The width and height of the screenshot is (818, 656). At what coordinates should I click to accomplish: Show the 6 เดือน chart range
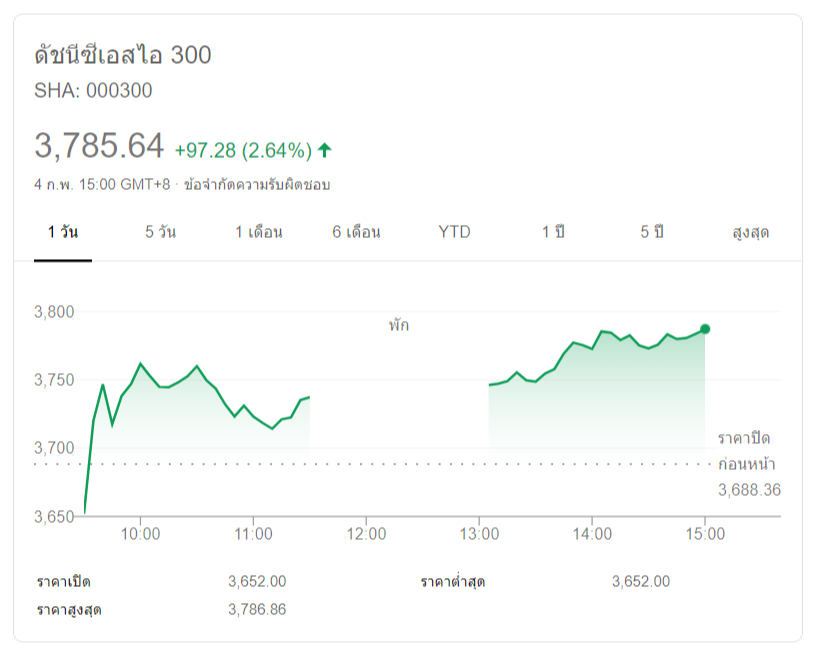[x=357, y=232]
